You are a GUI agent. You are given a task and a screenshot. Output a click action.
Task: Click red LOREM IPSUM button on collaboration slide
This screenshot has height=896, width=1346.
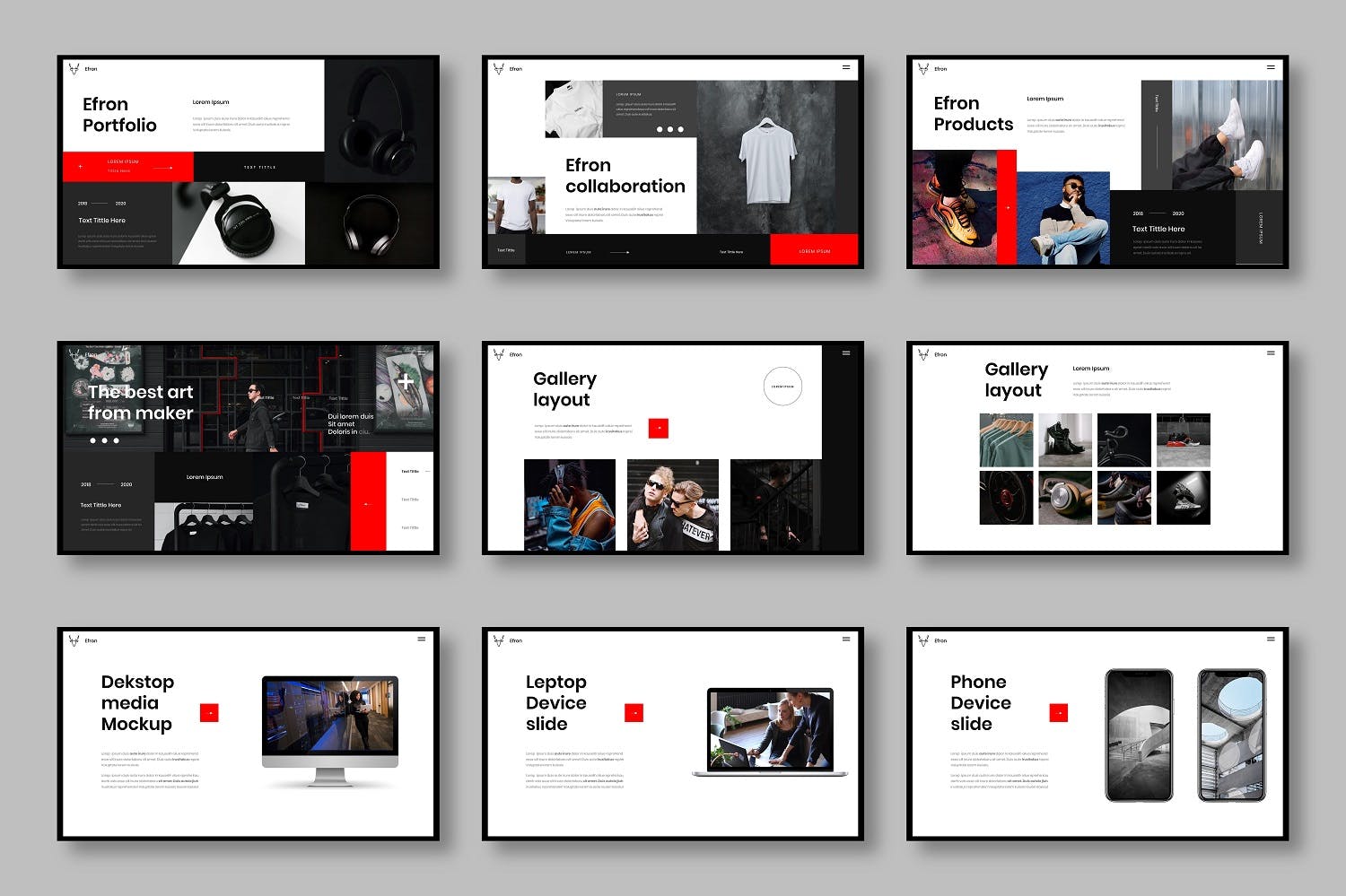click(x=814, y=250)
